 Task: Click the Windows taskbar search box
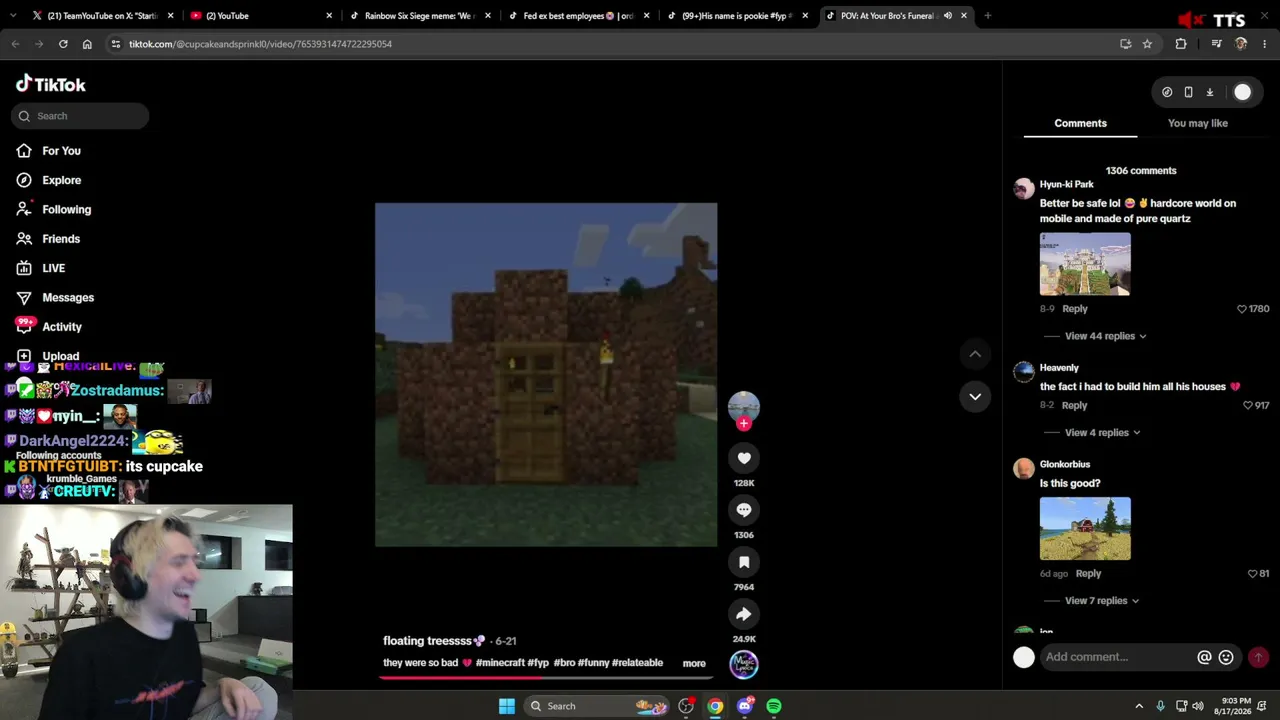point(597,706)
